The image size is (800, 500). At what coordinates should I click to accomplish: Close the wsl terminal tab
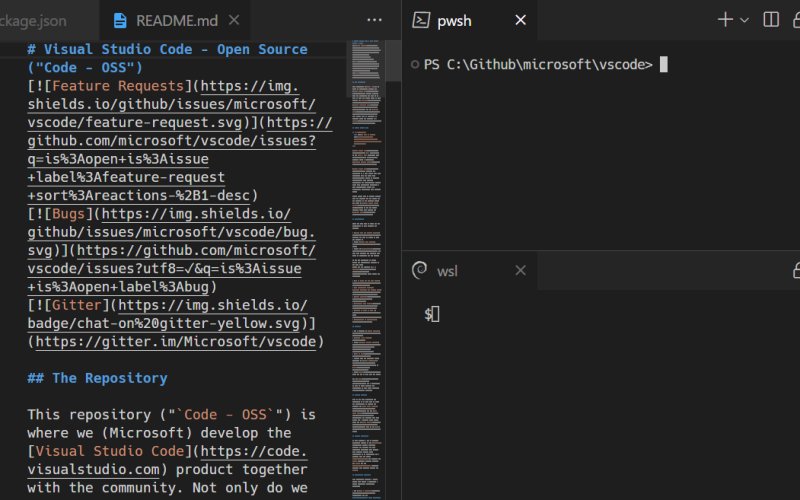[x=520, y=270]
